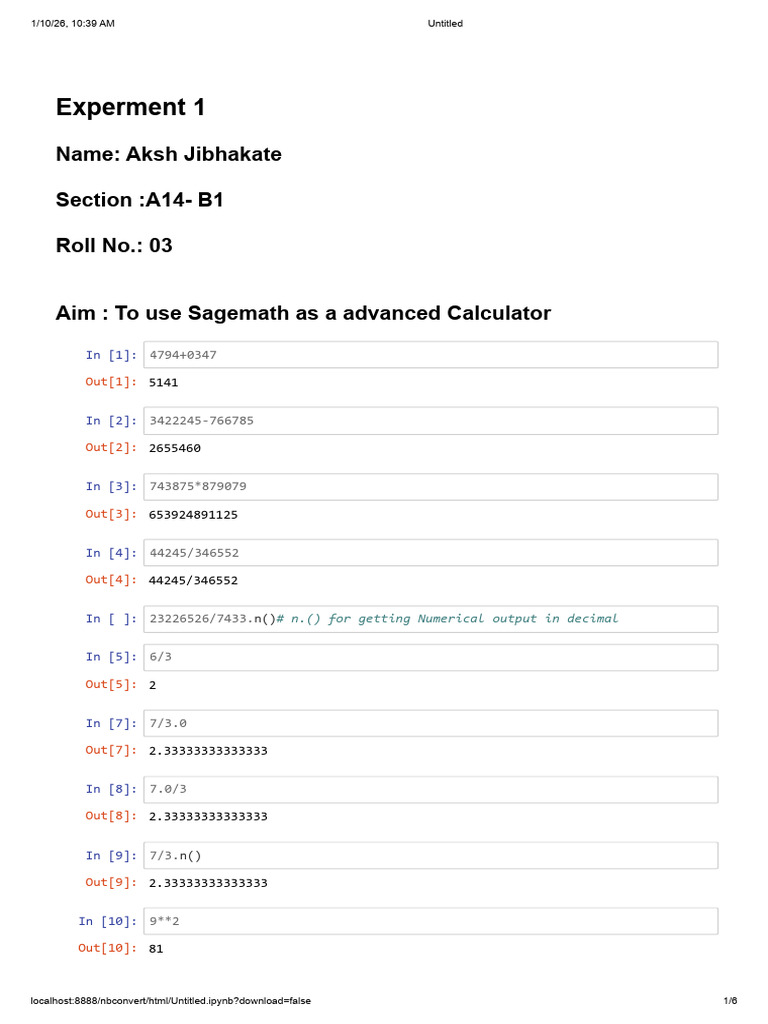Image resolution: width=768 pixels, height=1024 pixels.
Task: Select the cell with 9**2
Action: tap(430, 921)
